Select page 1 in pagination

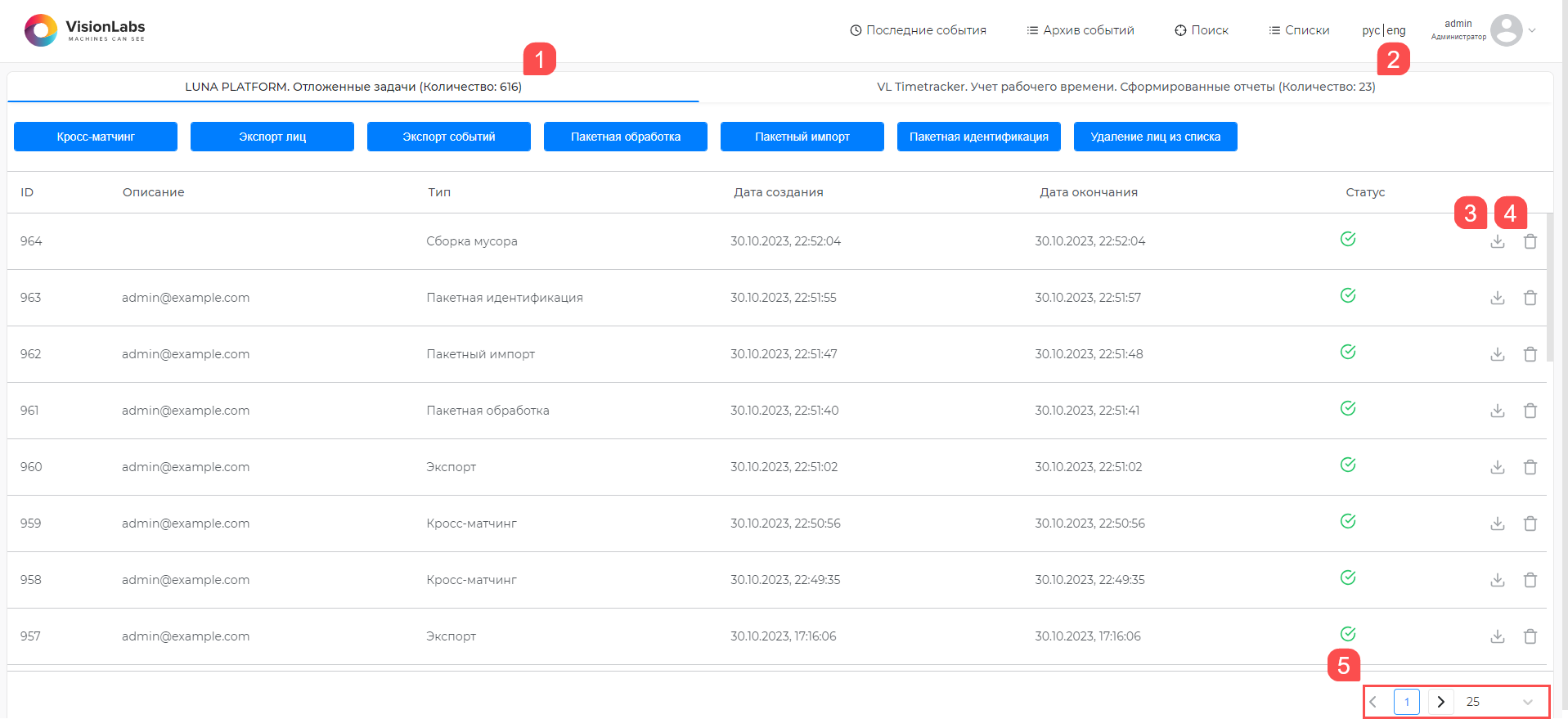click(x=1407, y=702)
